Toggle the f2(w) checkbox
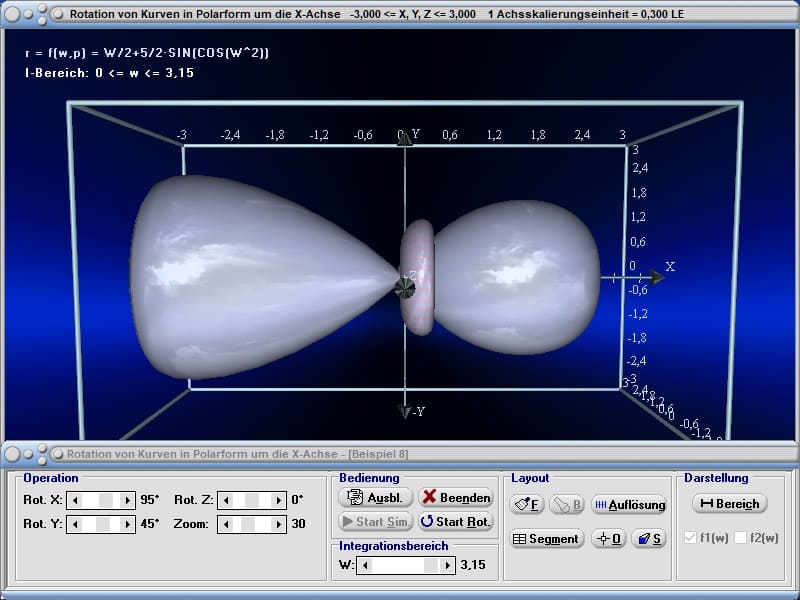Viewport: 800px width, 600px height. tap(740, 538)
